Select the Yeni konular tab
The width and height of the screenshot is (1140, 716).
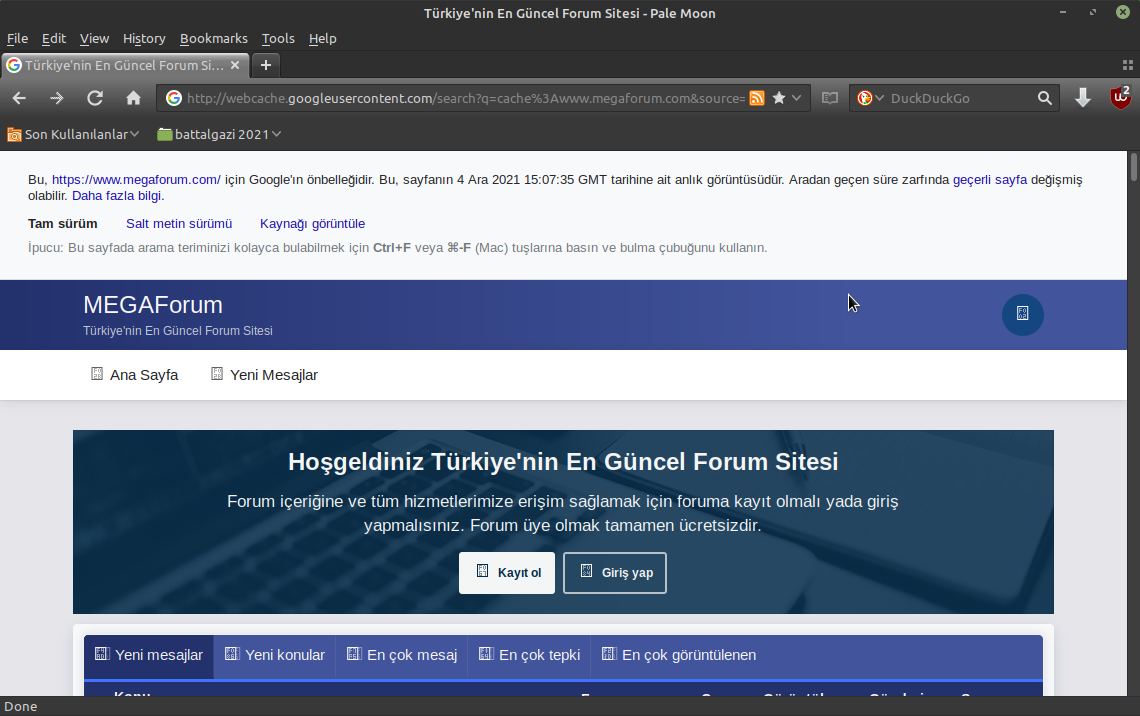pyautogui.click(x=275, y=655)
